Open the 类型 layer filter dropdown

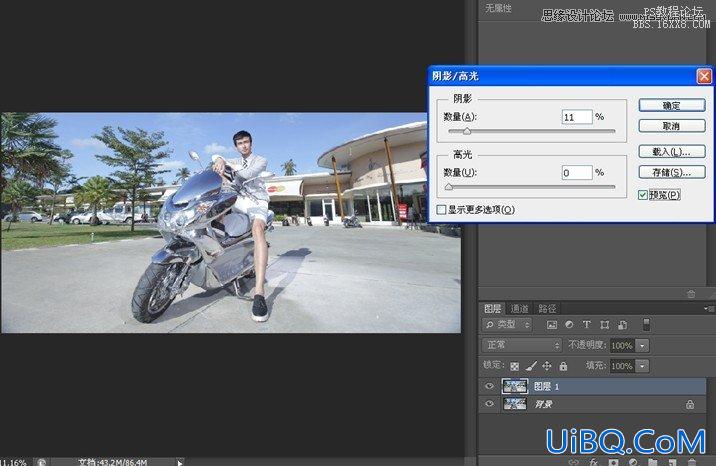click(507, 325)
